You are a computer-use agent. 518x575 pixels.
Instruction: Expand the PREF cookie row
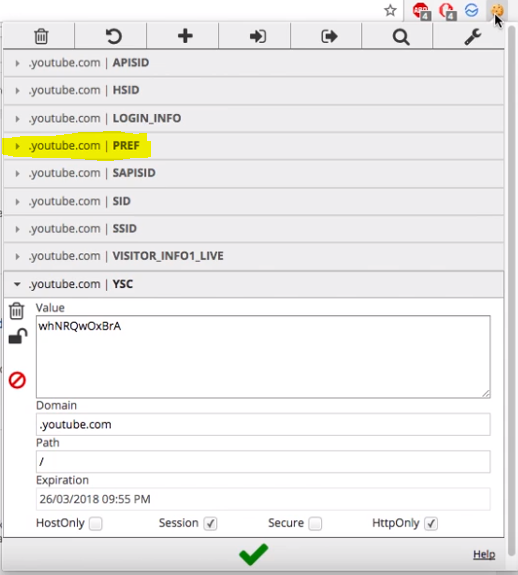[254, 146]
